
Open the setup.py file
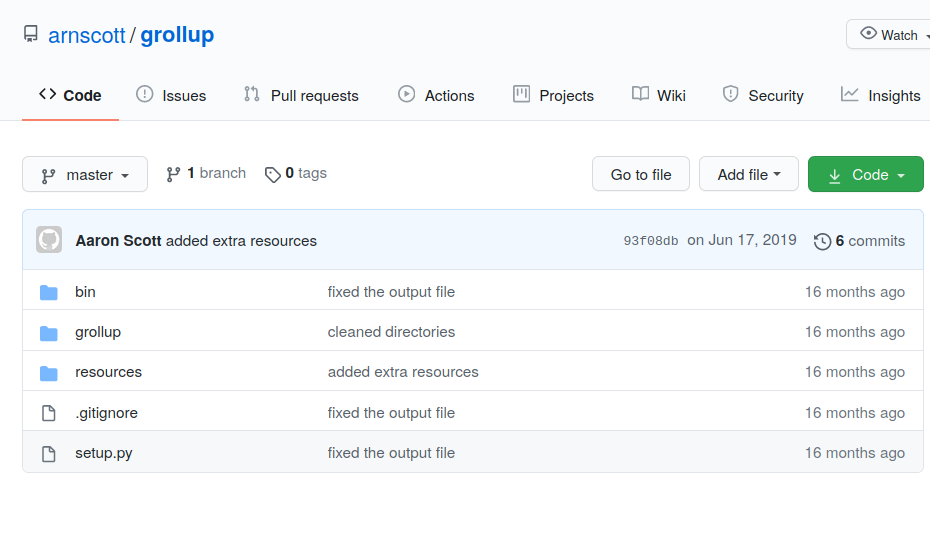click(104, 453)
